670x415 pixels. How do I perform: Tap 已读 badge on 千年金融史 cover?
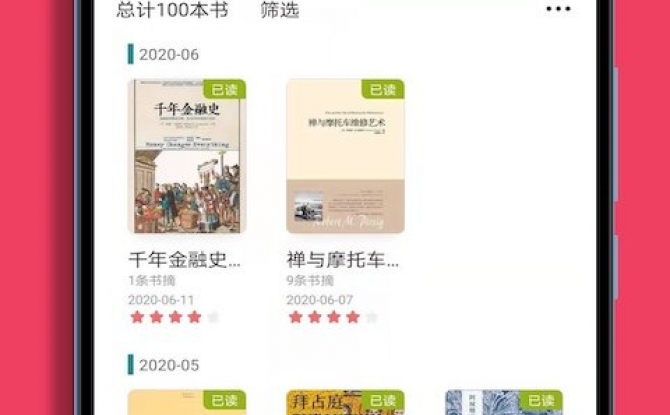point(224,89)
